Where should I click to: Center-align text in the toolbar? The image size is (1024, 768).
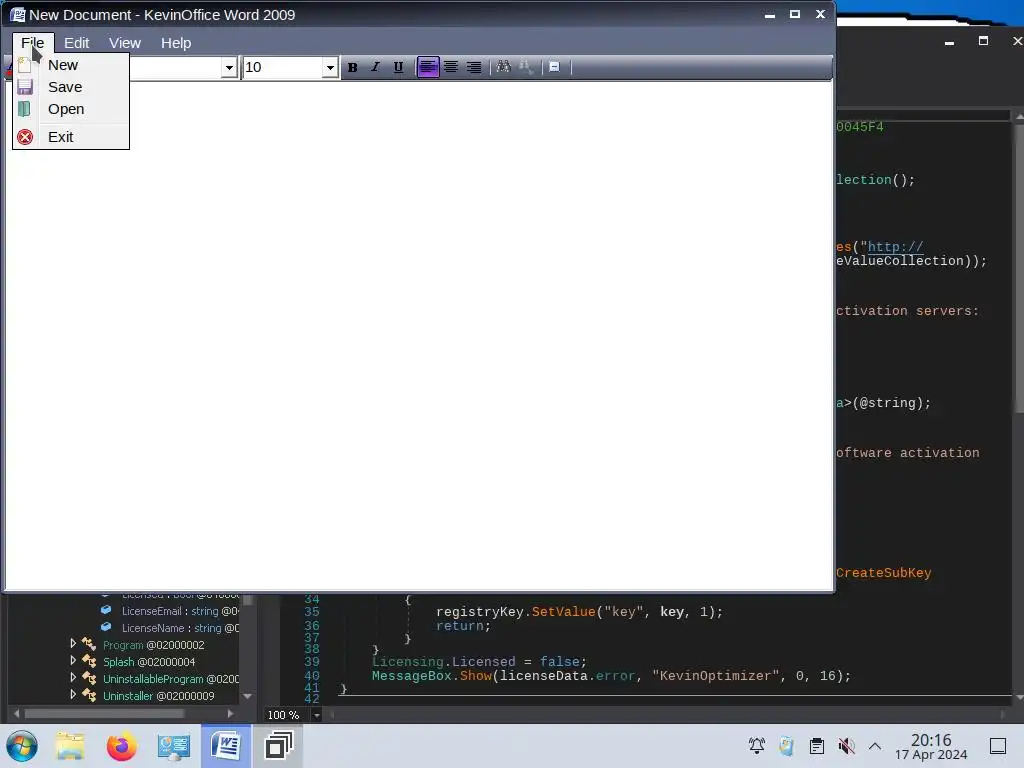click(x=451, y=67)
